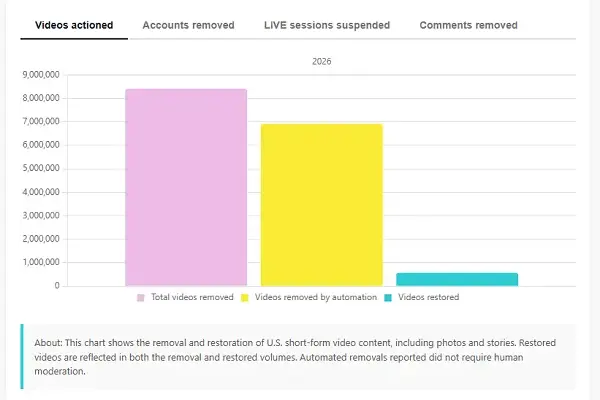Viewport: 600px width, 400px height.
Task: Switch to the Videos actioned tab
Action: click(x=74, y=25)
